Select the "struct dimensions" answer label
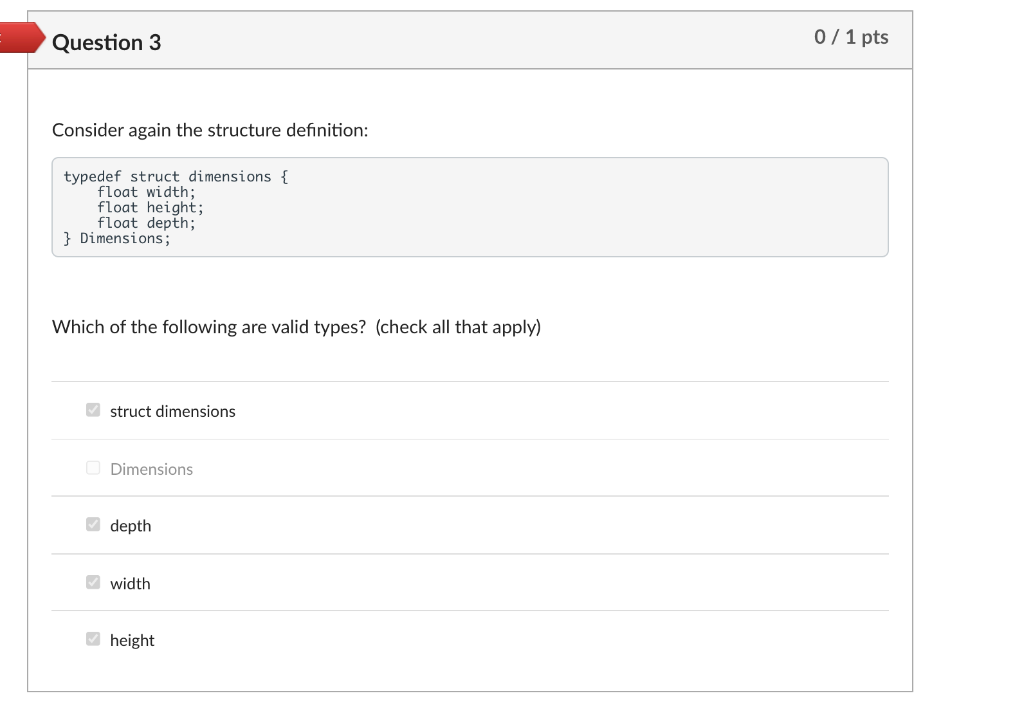Image resolution: width=1024 pixels, height=727 pixels. 173,411
